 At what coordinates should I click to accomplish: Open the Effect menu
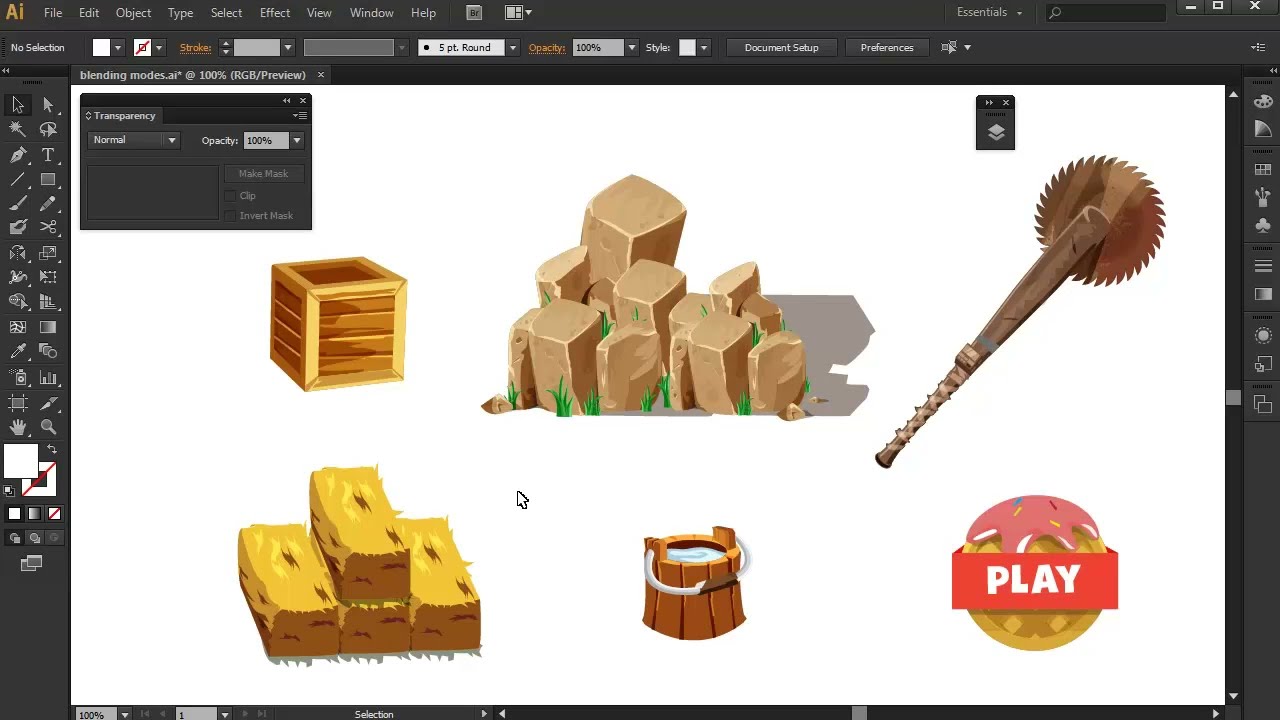click(x=275, y=13)
